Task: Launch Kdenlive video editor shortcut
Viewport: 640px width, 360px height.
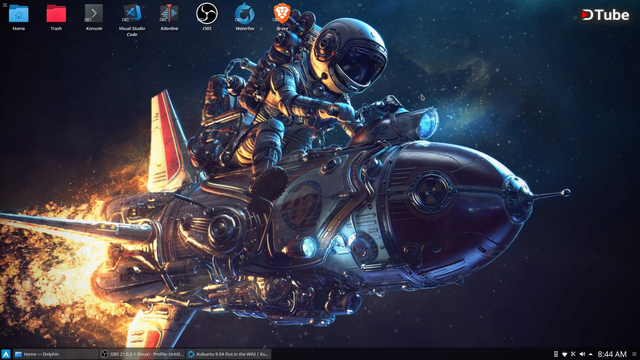Action: click(169, 17)
